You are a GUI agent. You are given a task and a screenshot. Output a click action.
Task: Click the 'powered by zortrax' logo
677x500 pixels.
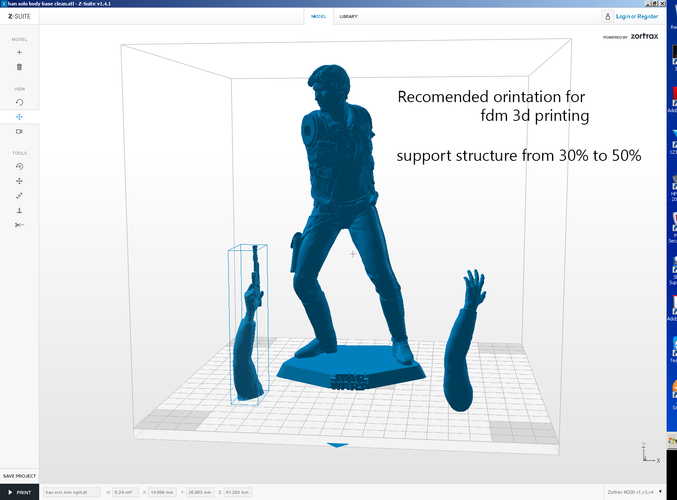pos(631,36)
